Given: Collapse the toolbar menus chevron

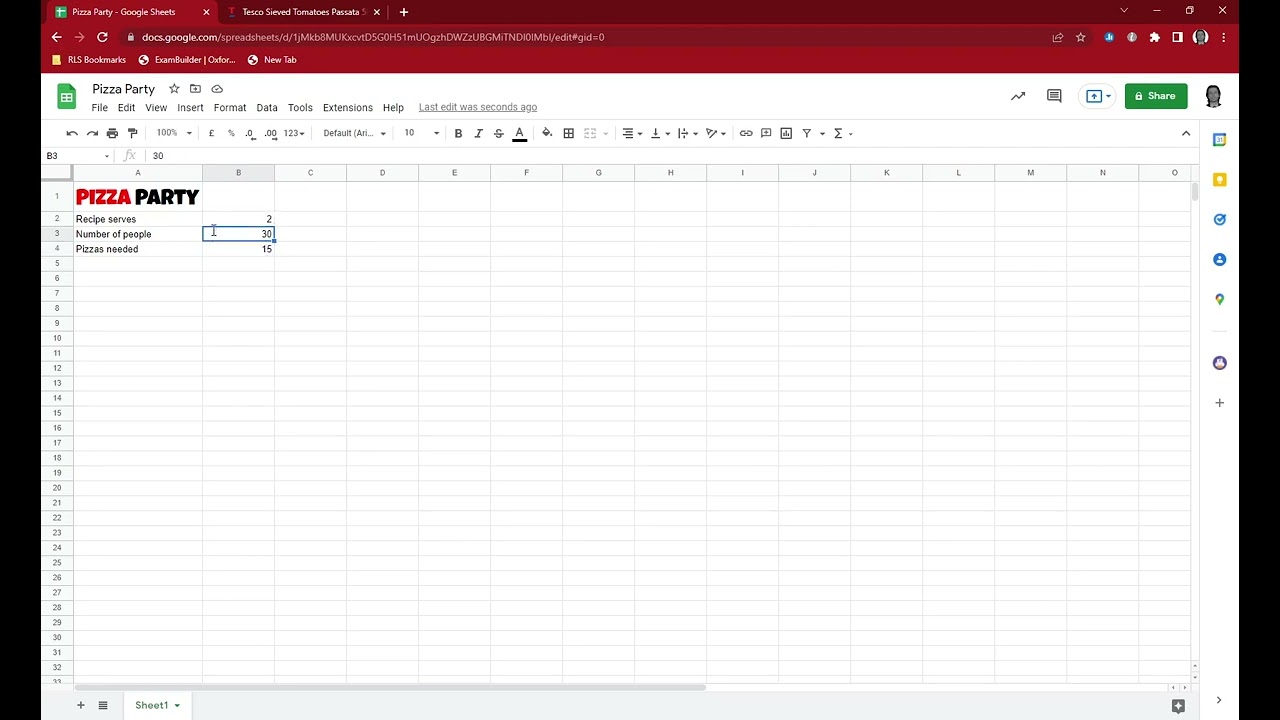Looking at the screenshot, I should point(1186,133).
